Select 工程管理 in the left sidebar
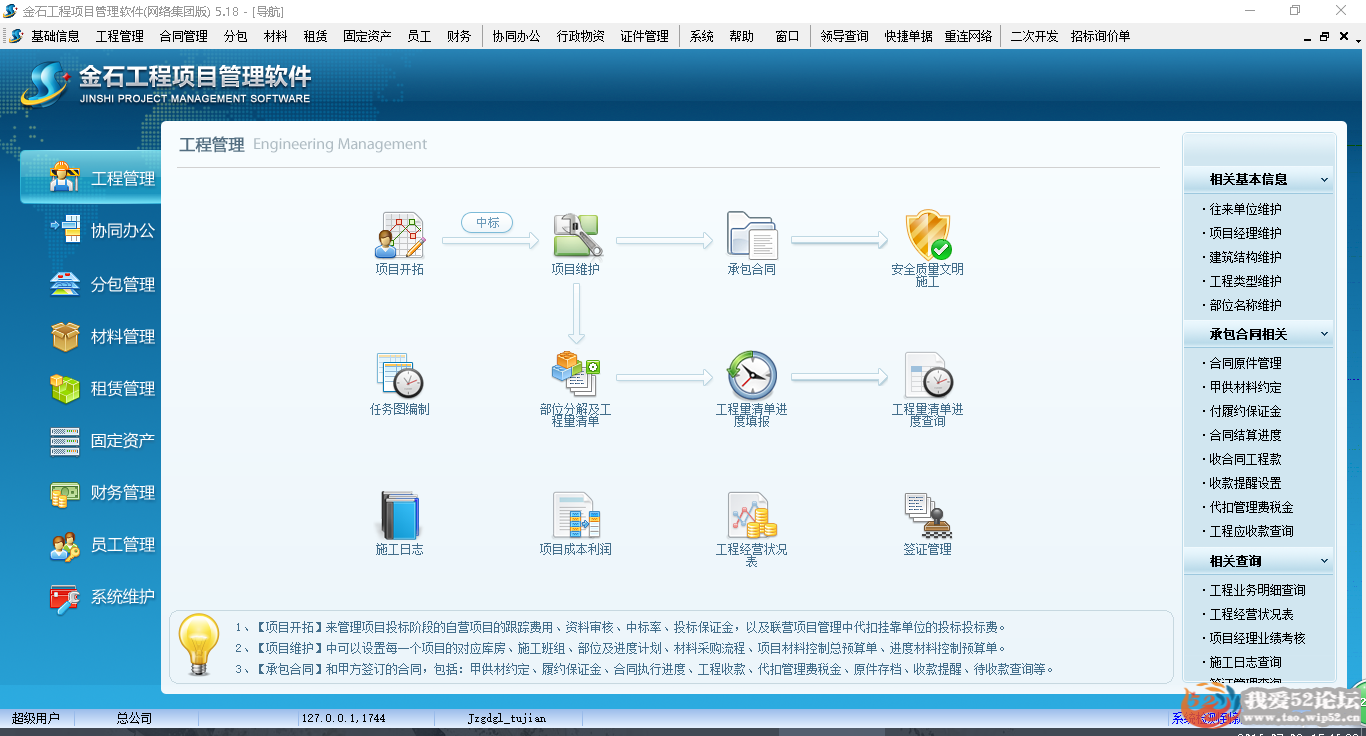 (91, 179)
